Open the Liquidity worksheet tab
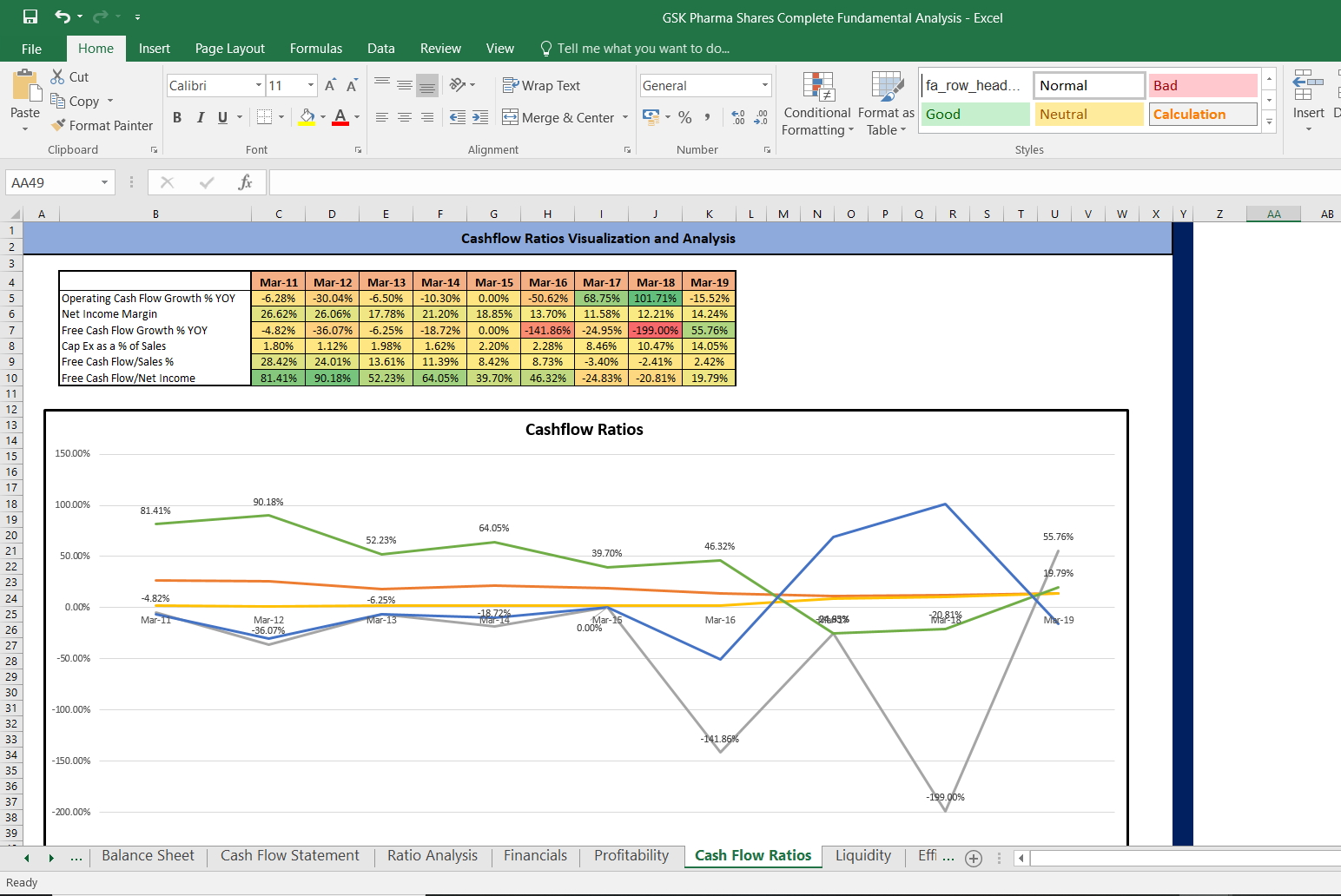The image size is (1341, 896). (x=863, y=856)
